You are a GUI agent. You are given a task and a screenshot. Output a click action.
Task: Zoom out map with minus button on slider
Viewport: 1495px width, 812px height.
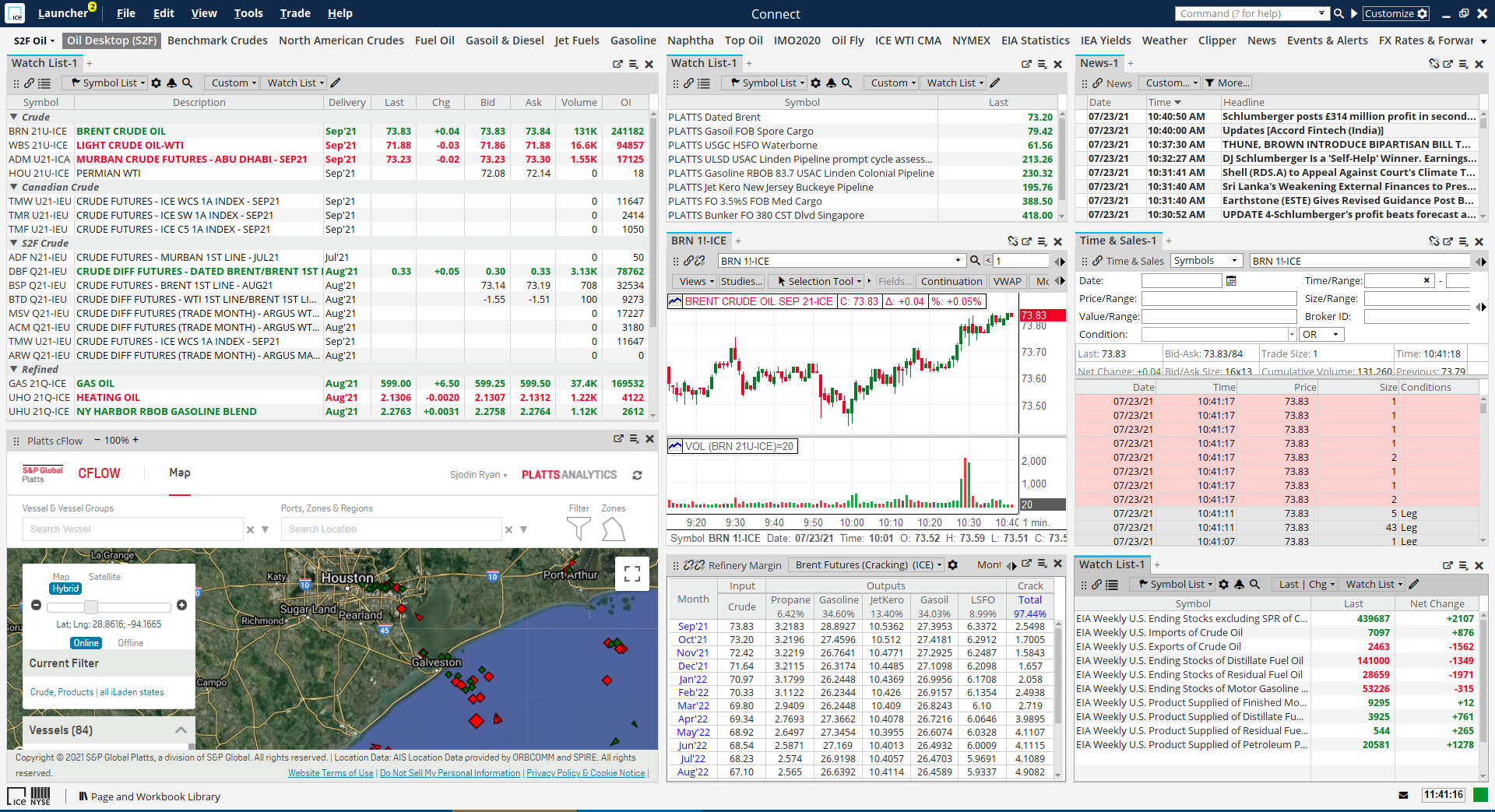36,605
